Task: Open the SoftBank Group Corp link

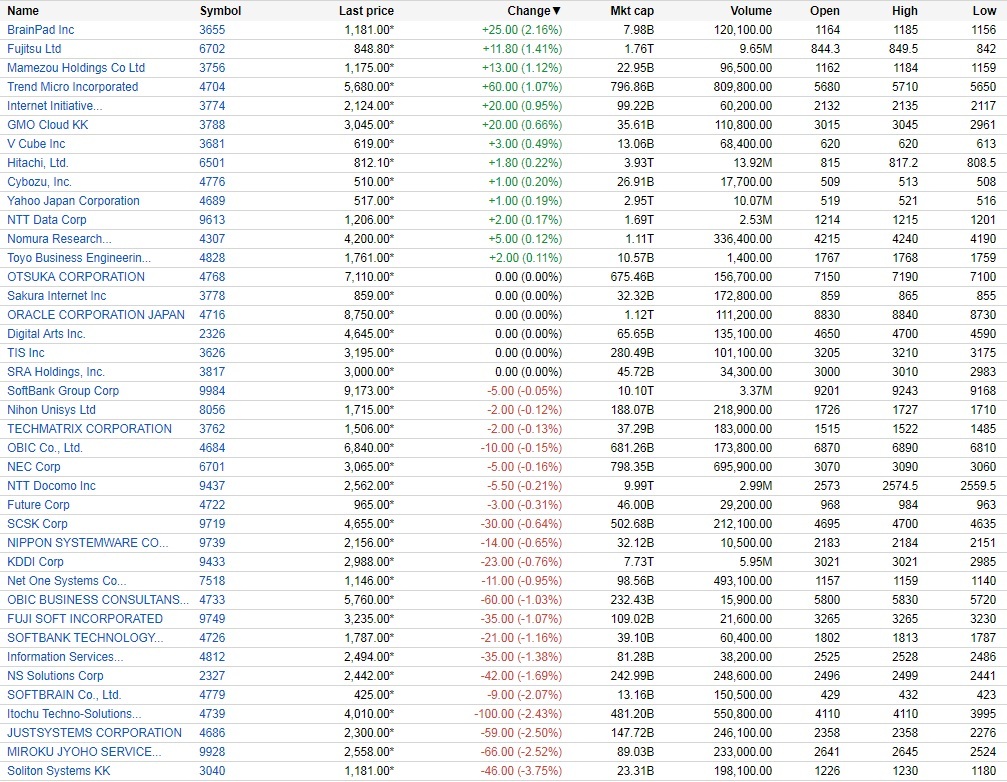Action: coord(63,390)
